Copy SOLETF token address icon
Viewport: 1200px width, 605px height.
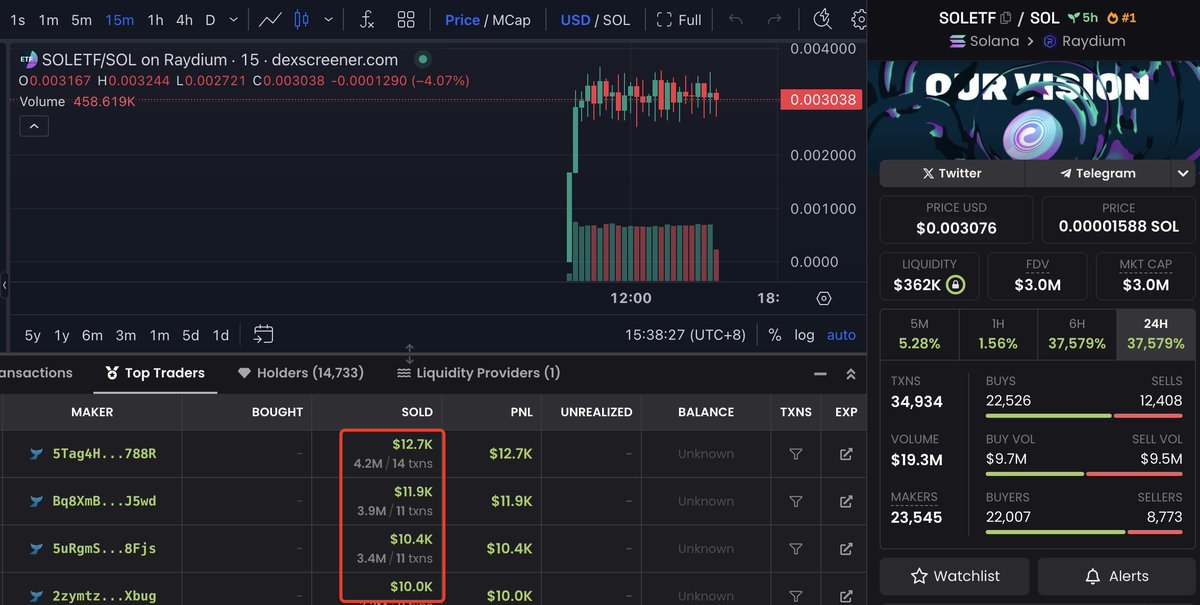point(1005,18)
